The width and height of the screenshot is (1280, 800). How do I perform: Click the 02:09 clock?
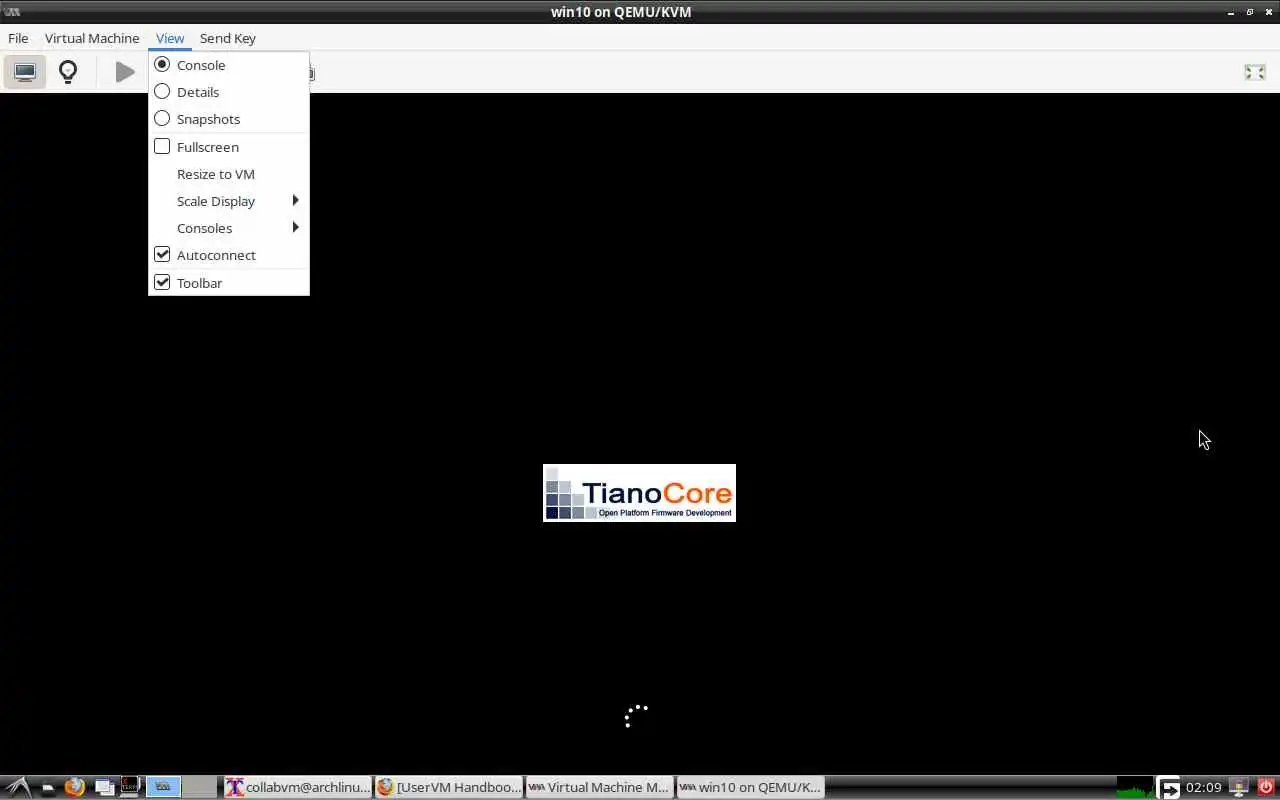point(1203,787)
